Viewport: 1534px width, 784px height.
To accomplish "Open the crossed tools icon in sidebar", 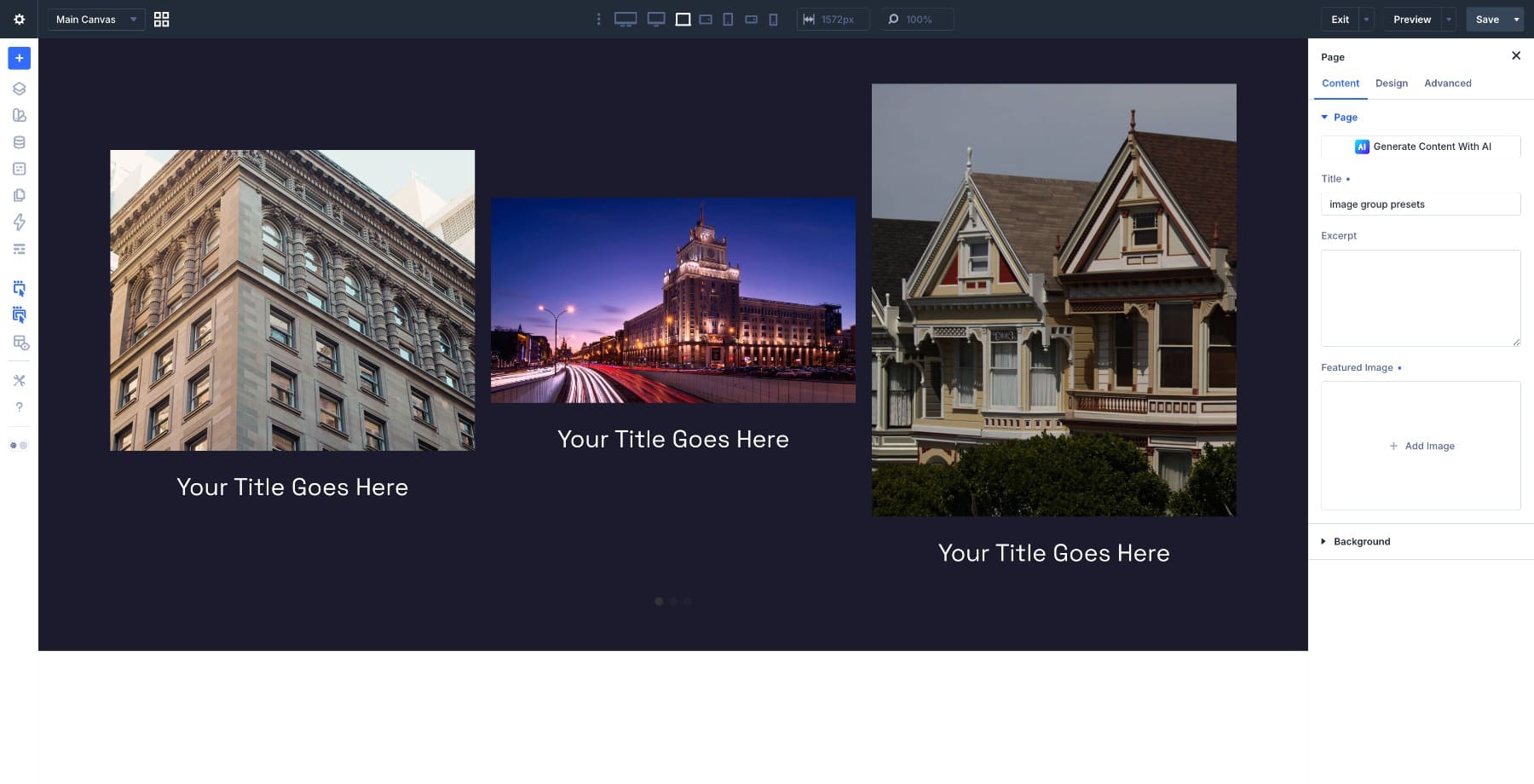I will click(19, 380).
